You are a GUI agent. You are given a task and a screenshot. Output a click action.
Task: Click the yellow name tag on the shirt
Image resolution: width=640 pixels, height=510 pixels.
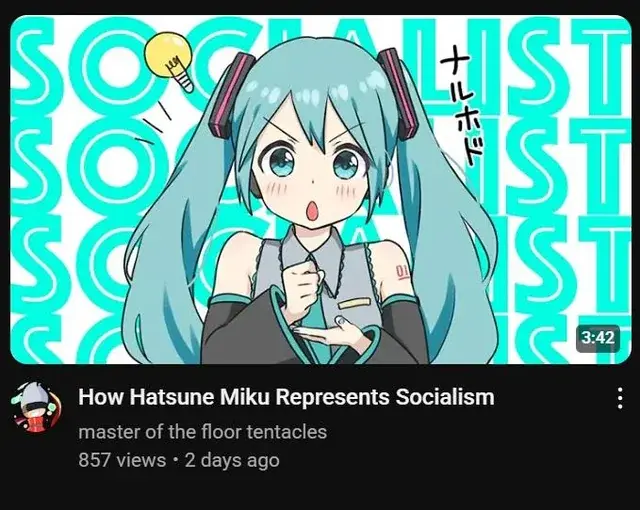tap(354, 303)
